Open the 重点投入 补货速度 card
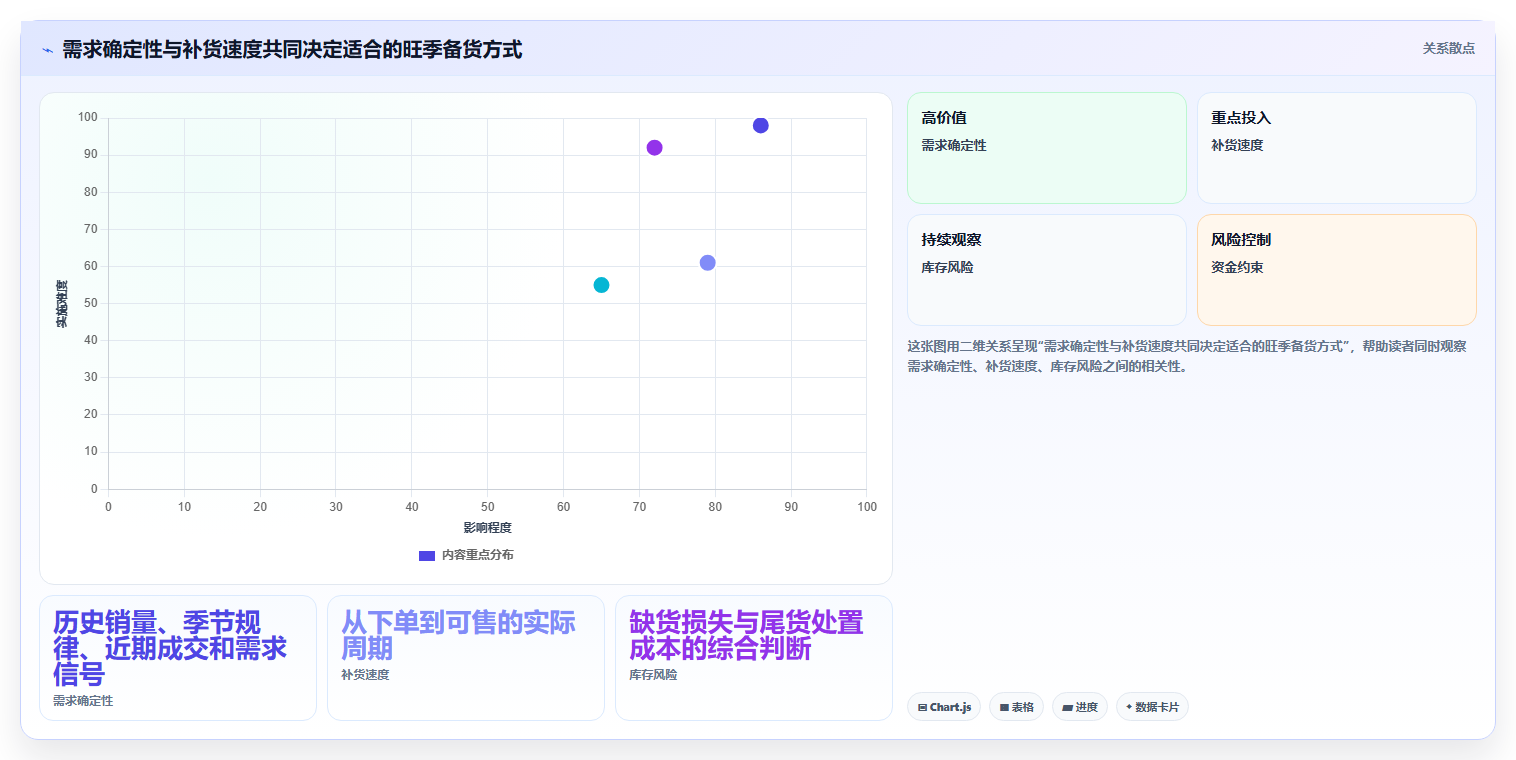Viewport: 1516px width, 760px height. pyautogui.click(x=1336, y=148)
